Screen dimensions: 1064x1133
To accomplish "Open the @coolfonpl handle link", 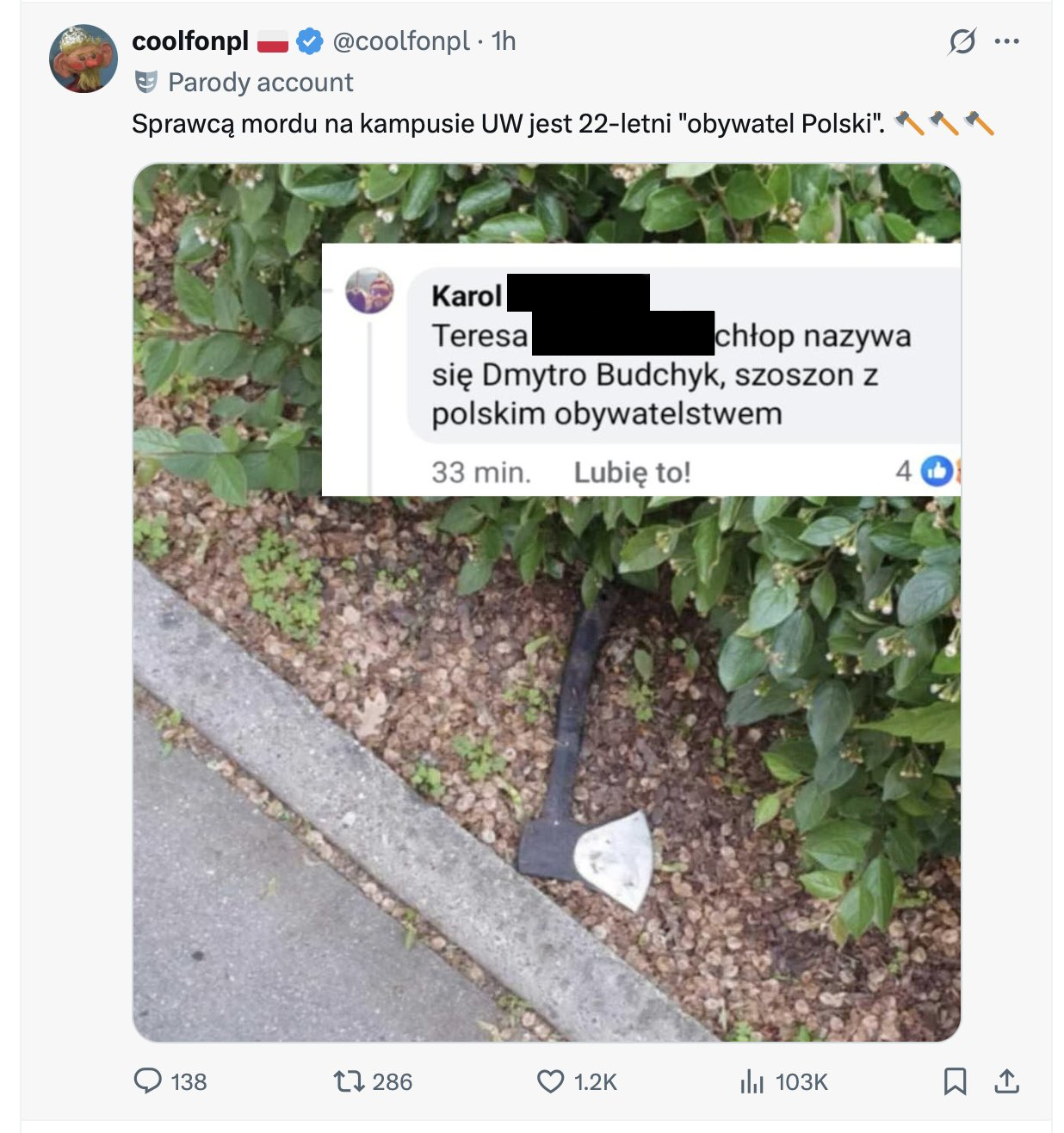I will pyautogui.click(x=401, y=40).
